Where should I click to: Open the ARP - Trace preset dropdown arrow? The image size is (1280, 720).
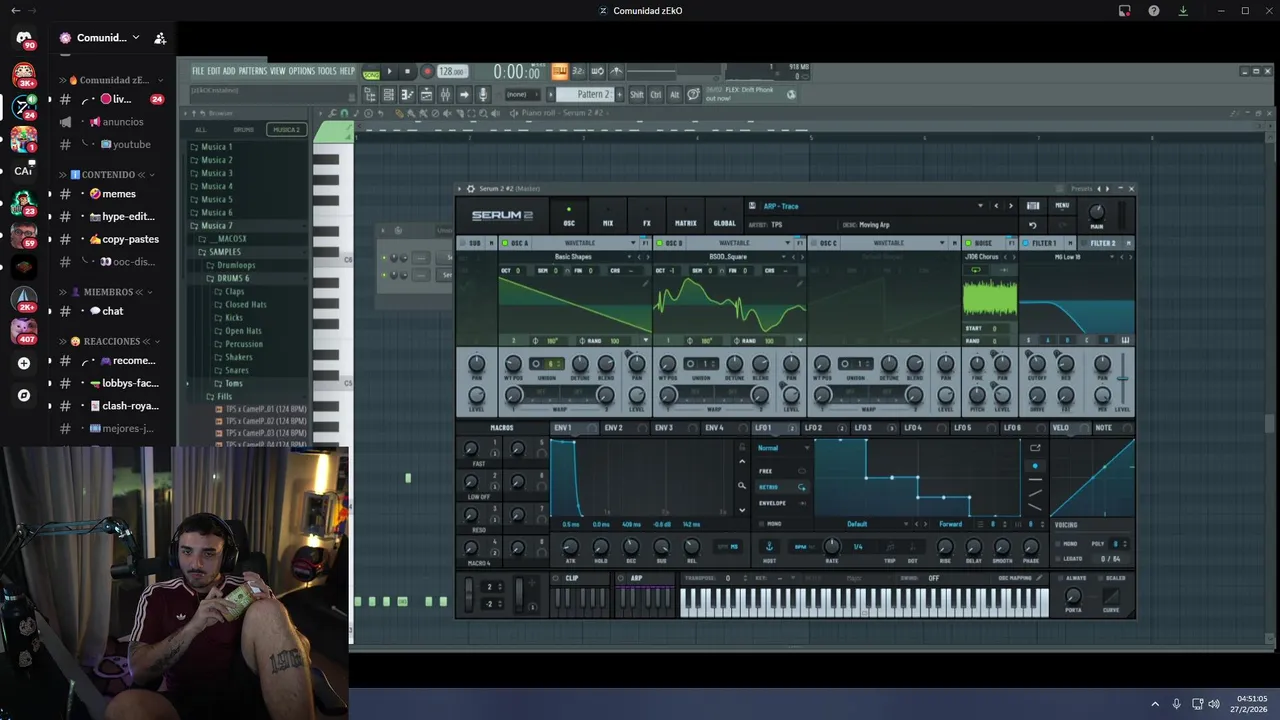coord(980,206)
